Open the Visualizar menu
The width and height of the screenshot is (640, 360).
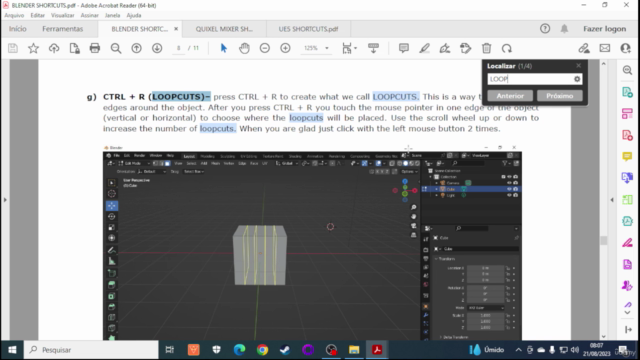(62, 15)
